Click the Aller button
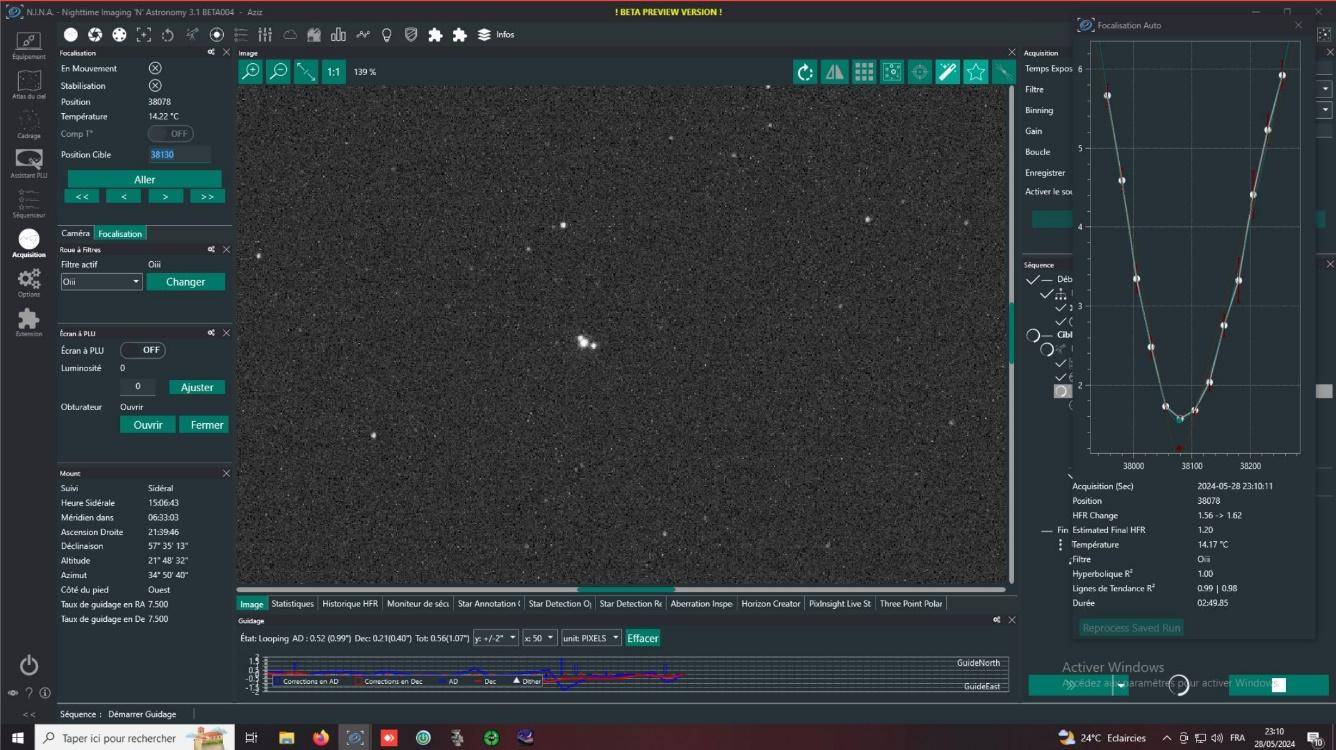 click(x=145, y=180)
